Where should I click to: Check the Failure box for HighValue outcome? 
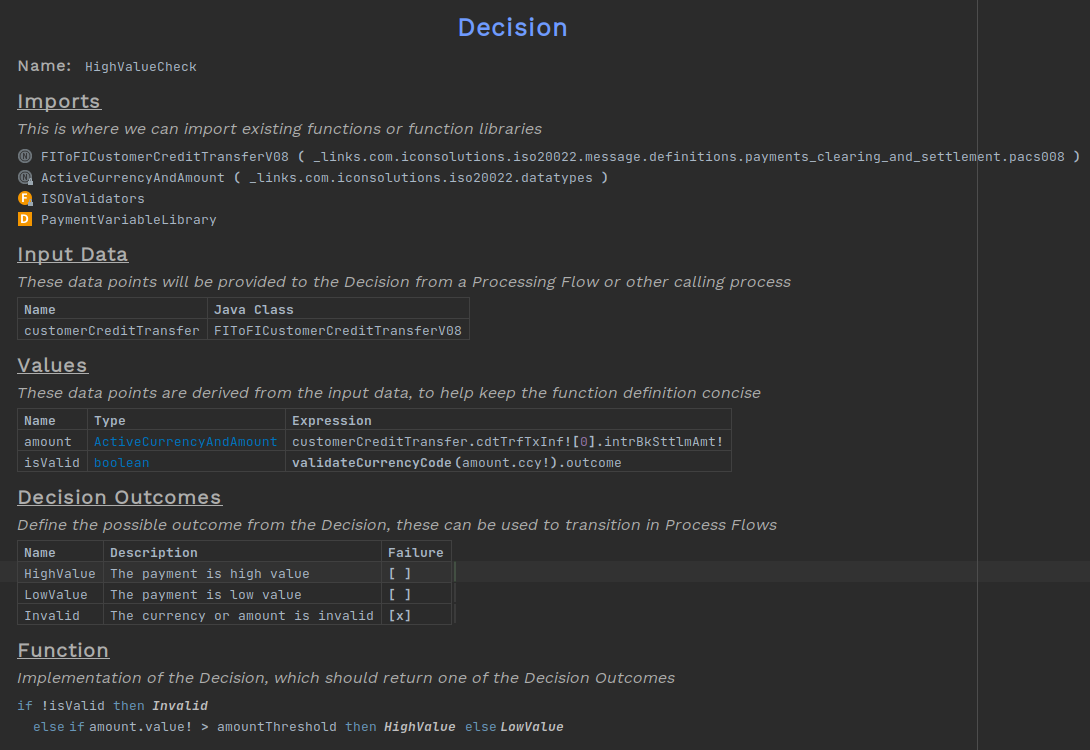pos(399,573)
